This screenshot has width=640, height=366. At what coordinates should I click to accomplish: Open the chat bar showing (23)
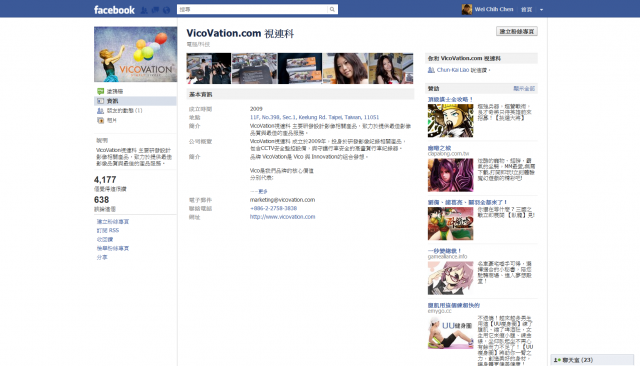coord(592,360)
